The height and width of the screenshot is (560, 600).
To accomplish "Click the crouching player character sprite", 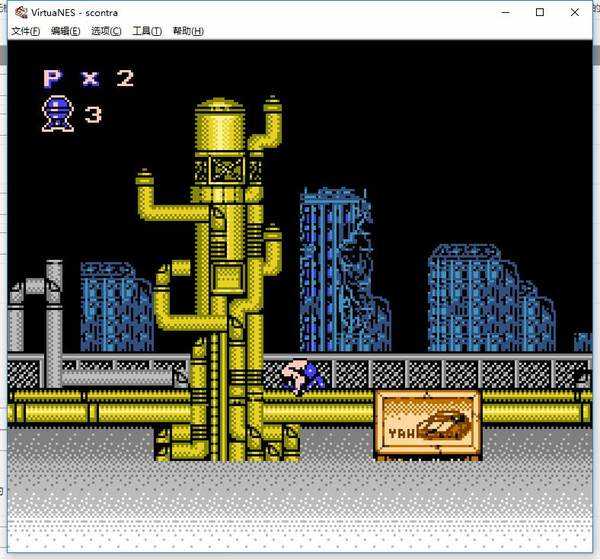I will 303,377.
